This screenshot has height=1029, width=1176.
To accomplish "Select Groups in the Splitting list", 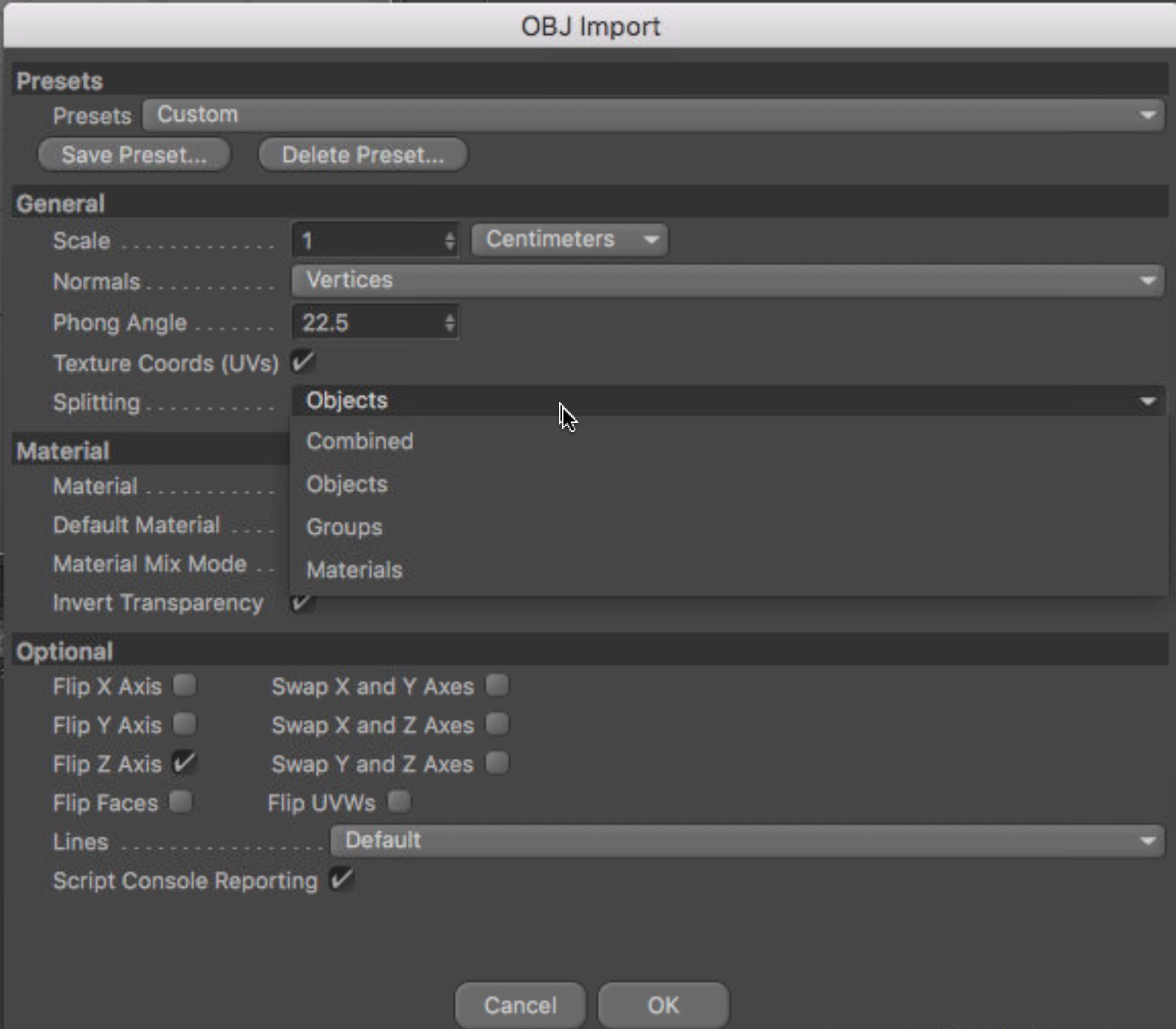I will (727, 527).
